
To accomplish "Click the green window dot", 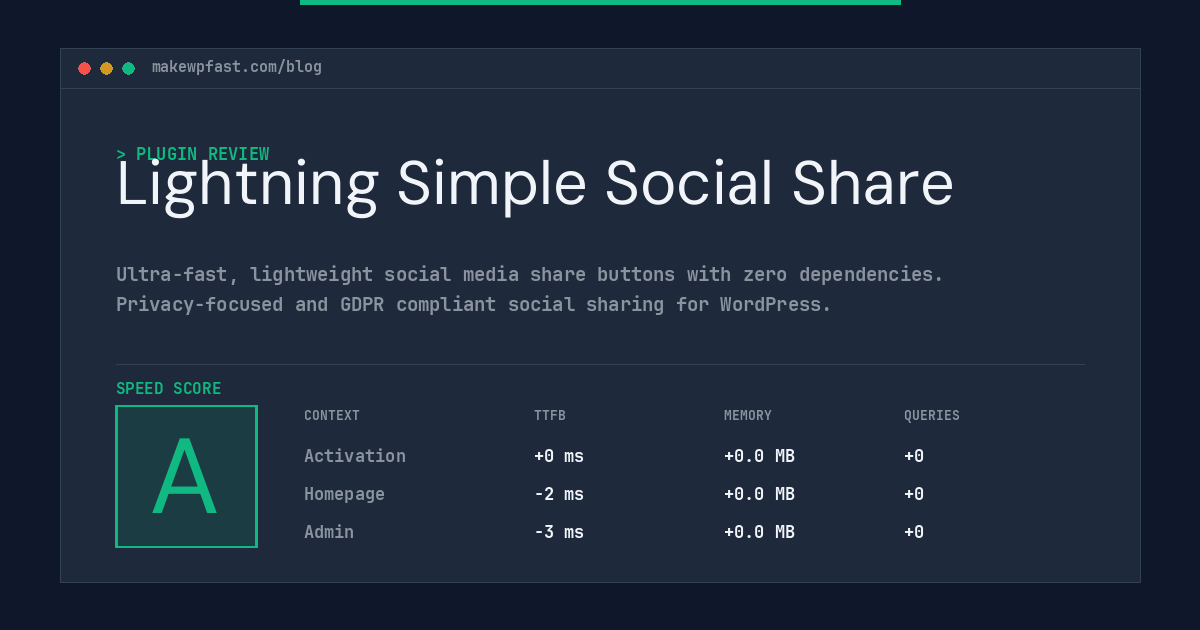I will pos(128,68).
